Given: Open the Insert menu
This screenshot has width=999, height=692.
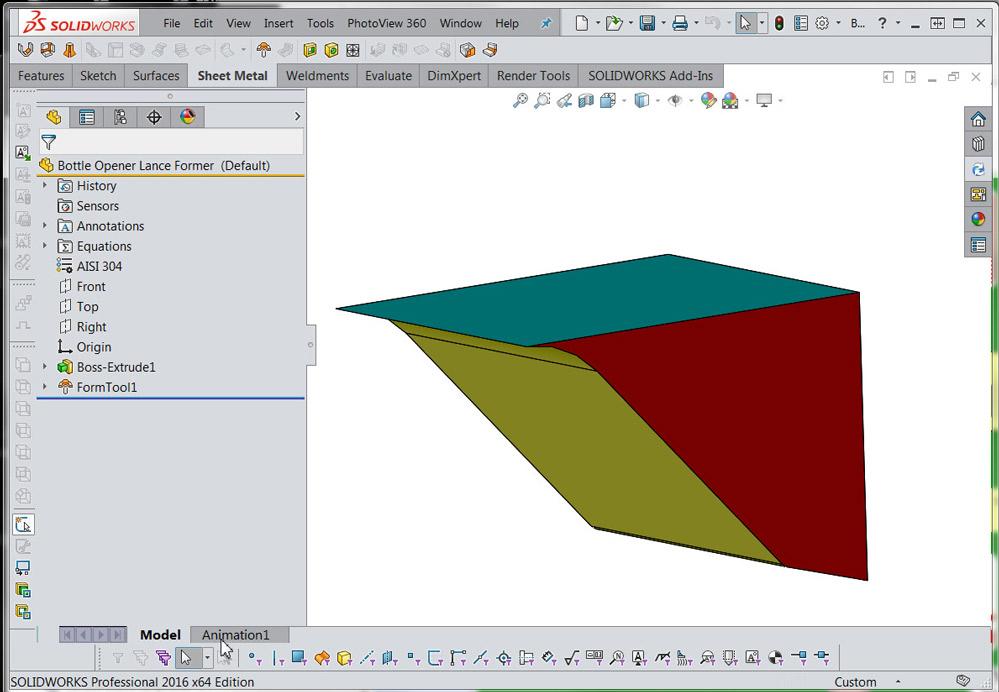Looking at the screenshot, I should click(x=278, y=23).
